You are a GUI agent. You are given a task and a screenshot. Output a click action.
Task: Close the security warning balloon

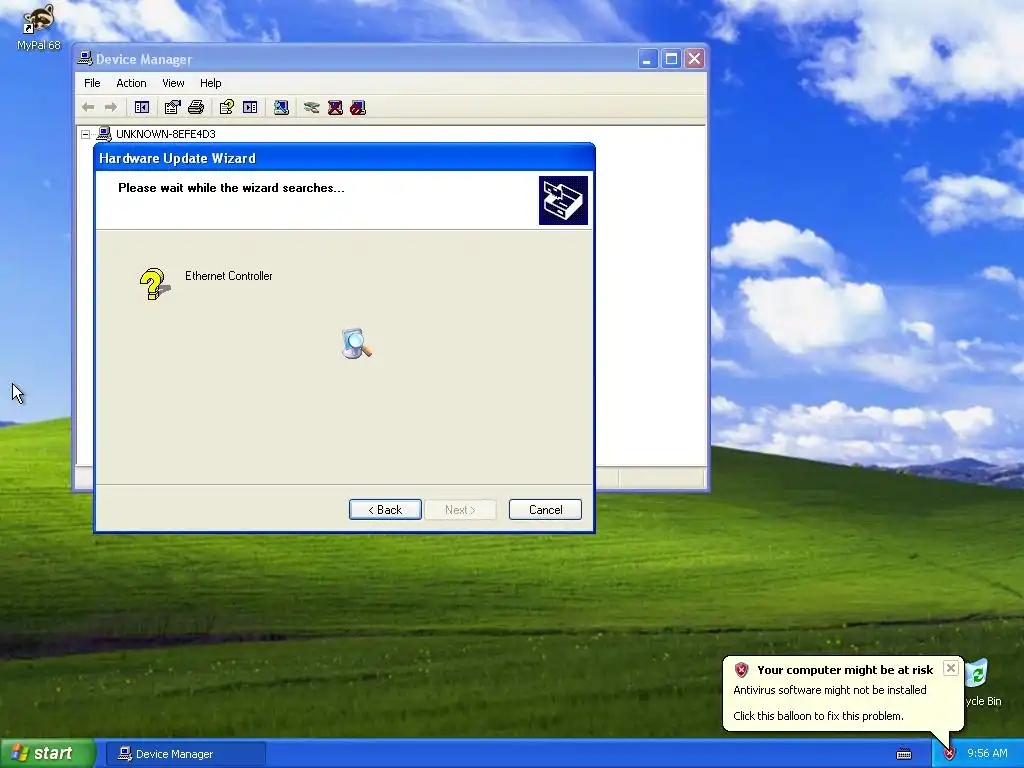(951, 668)
